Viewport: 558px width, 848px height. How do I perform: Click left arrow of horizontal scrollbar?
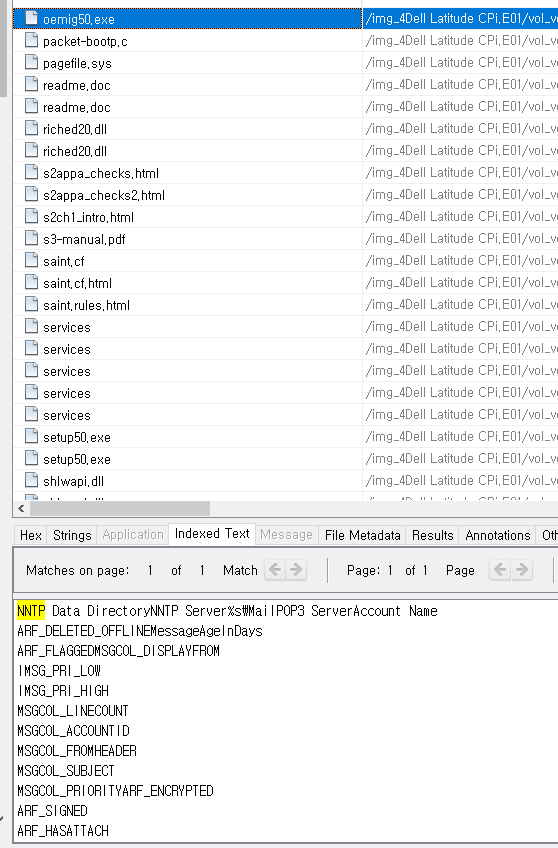point(21,508)
